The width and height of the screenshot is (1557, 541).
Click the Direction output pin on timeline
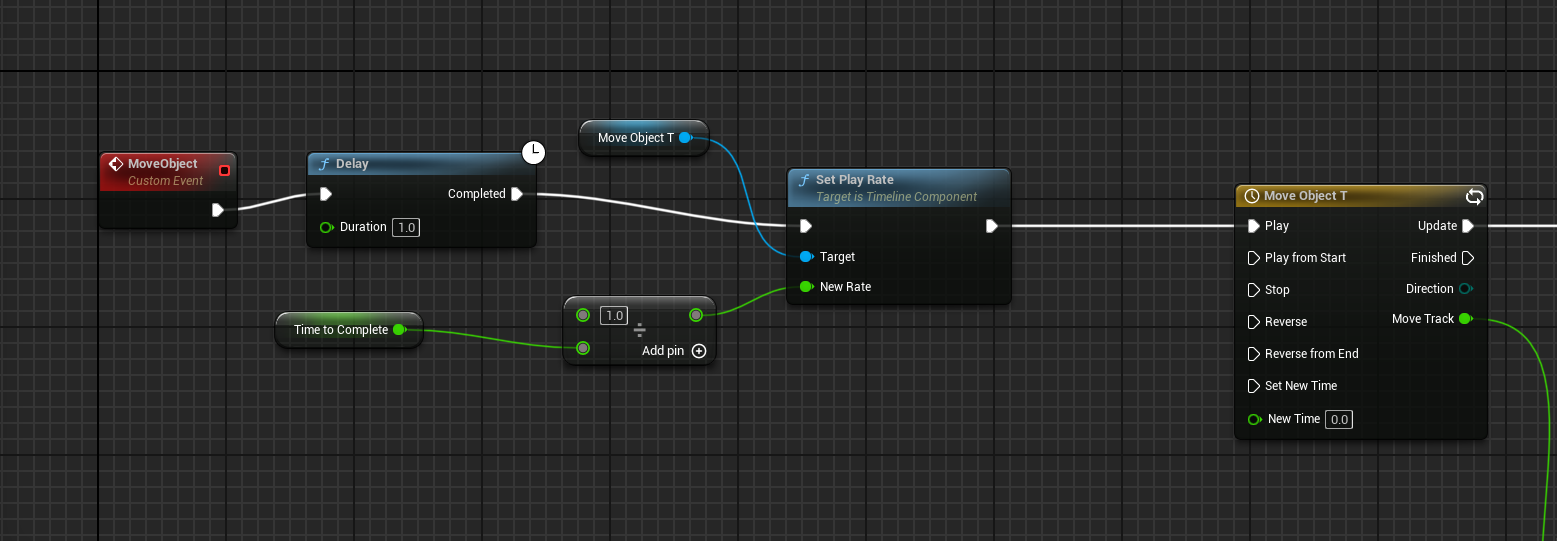pyautogui.click(x=1466, y=289)
